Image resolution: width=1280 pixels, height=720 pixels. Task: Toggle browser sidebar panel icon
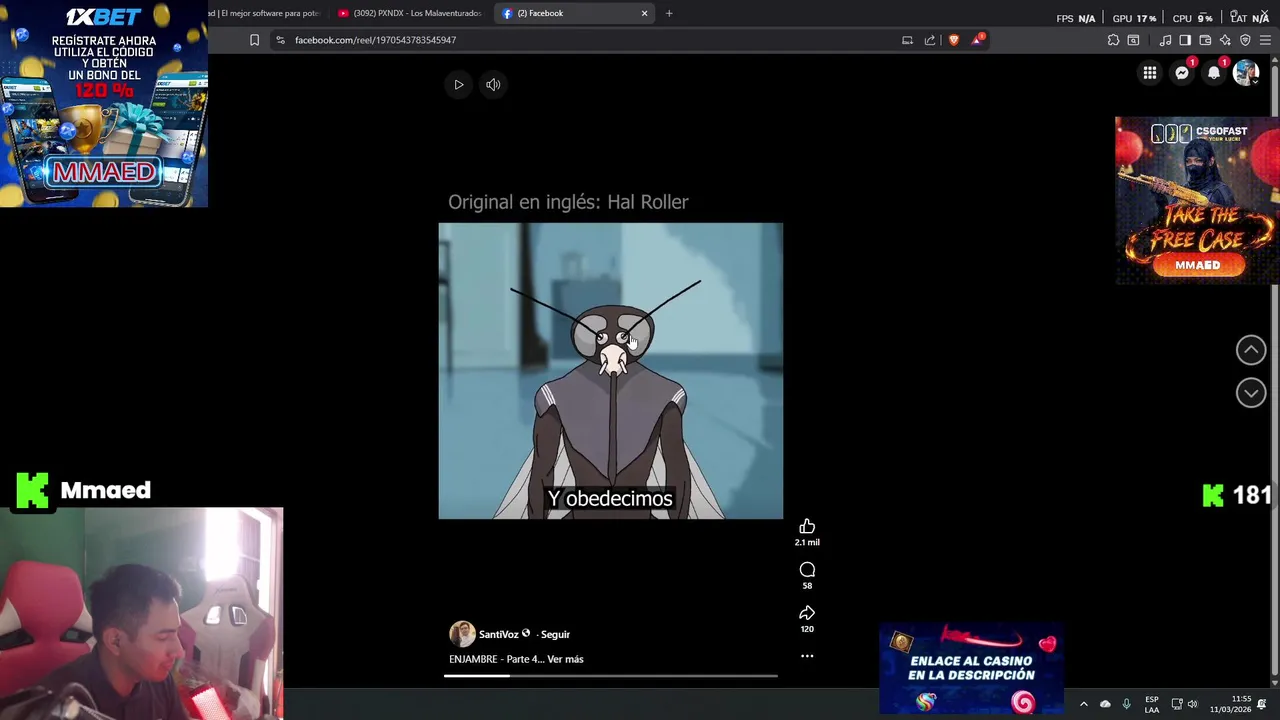coord(1185,40)
